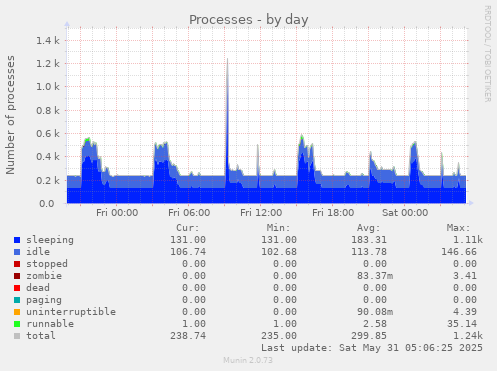Screen dimensions: 497x371
Task: Click idle current value 106.74
Action: (x=188, y=252)
